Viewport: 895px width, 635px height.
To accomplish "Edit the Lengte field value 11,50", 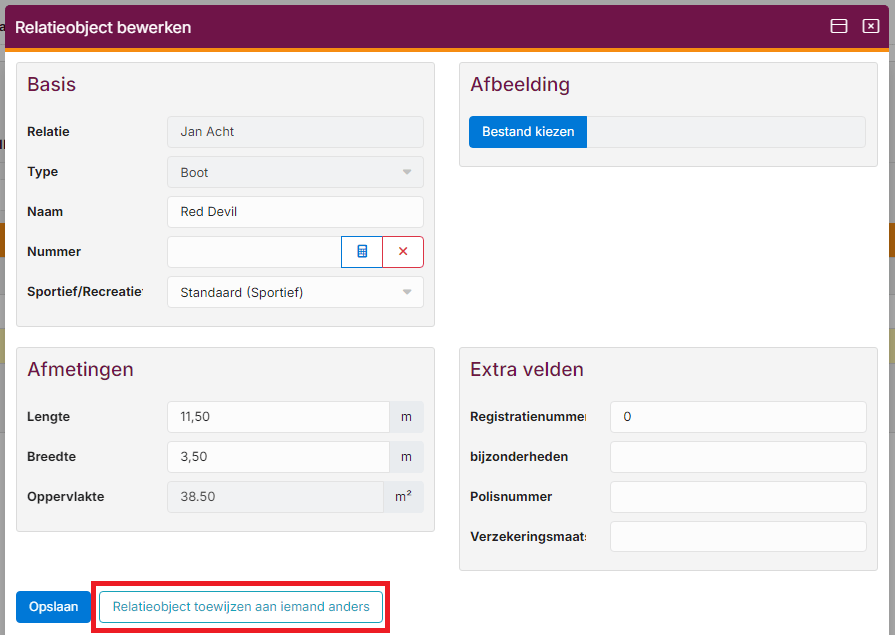I will tap(279, 417).
